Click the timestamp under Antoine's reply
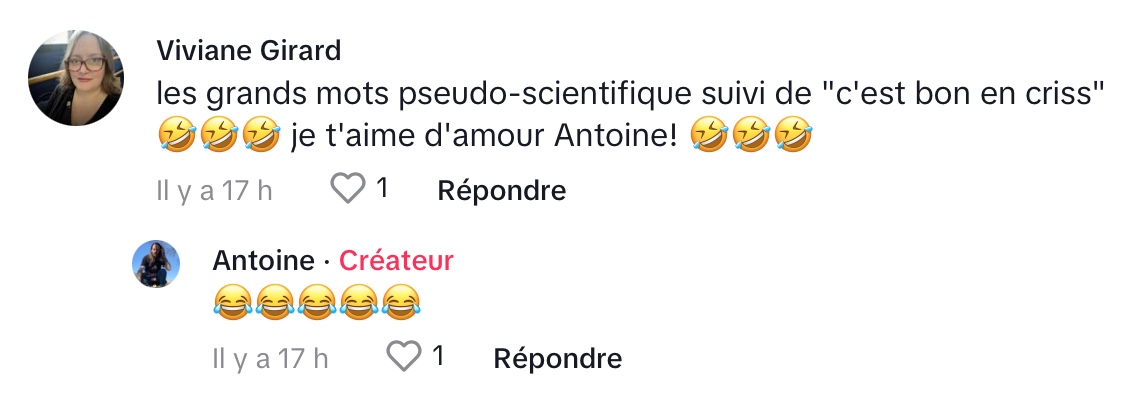Viewport: 1146px width, 396px height. (270, 358)
